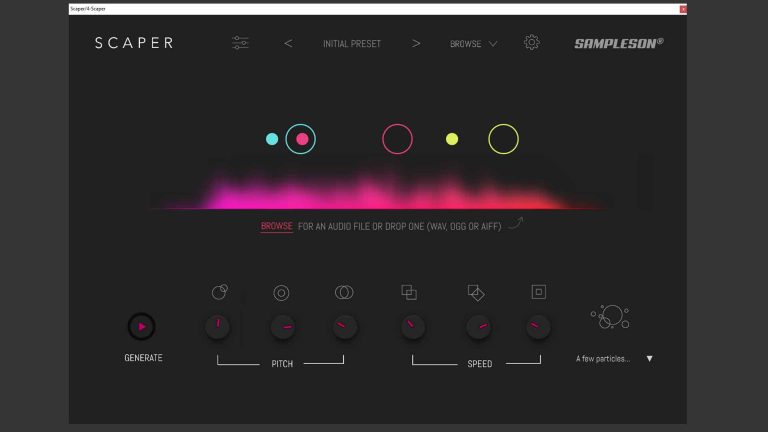The image size is (768, 432).
Task: Adjust the first SPEED knob
Action: coord(413,327)
